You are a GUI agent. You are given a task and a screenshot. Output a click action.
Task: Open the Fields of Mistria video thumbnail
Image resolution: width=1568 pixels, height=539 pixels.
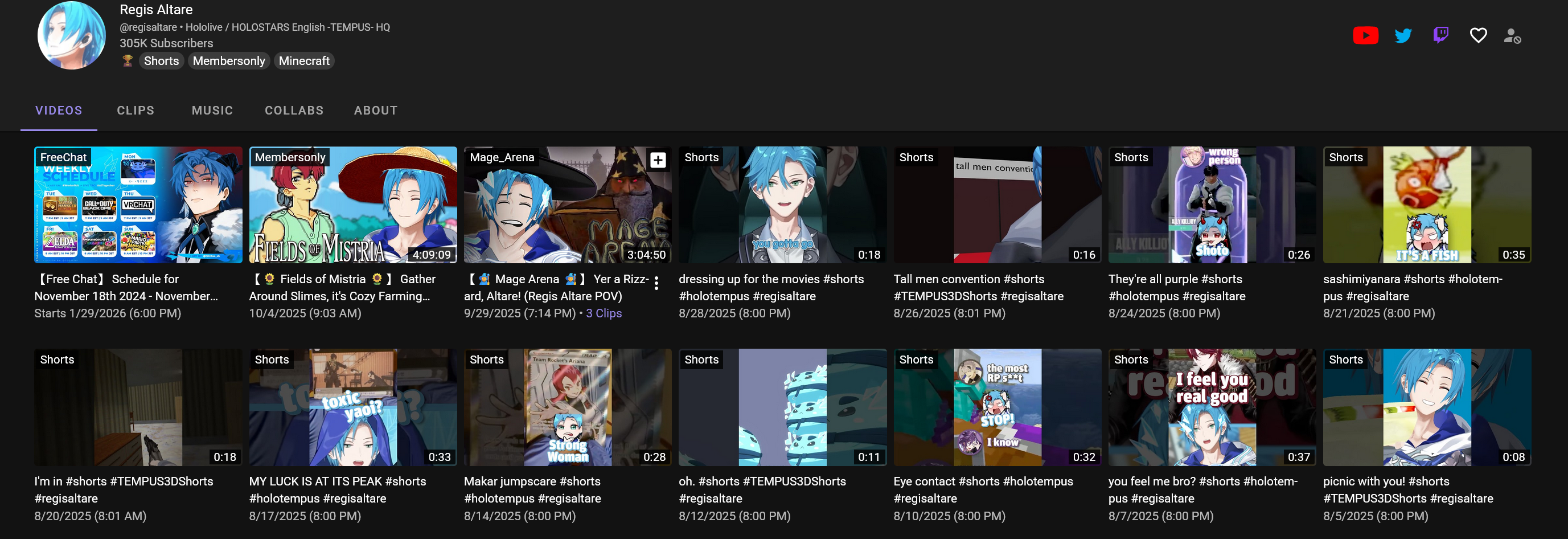tap(353, 205)
